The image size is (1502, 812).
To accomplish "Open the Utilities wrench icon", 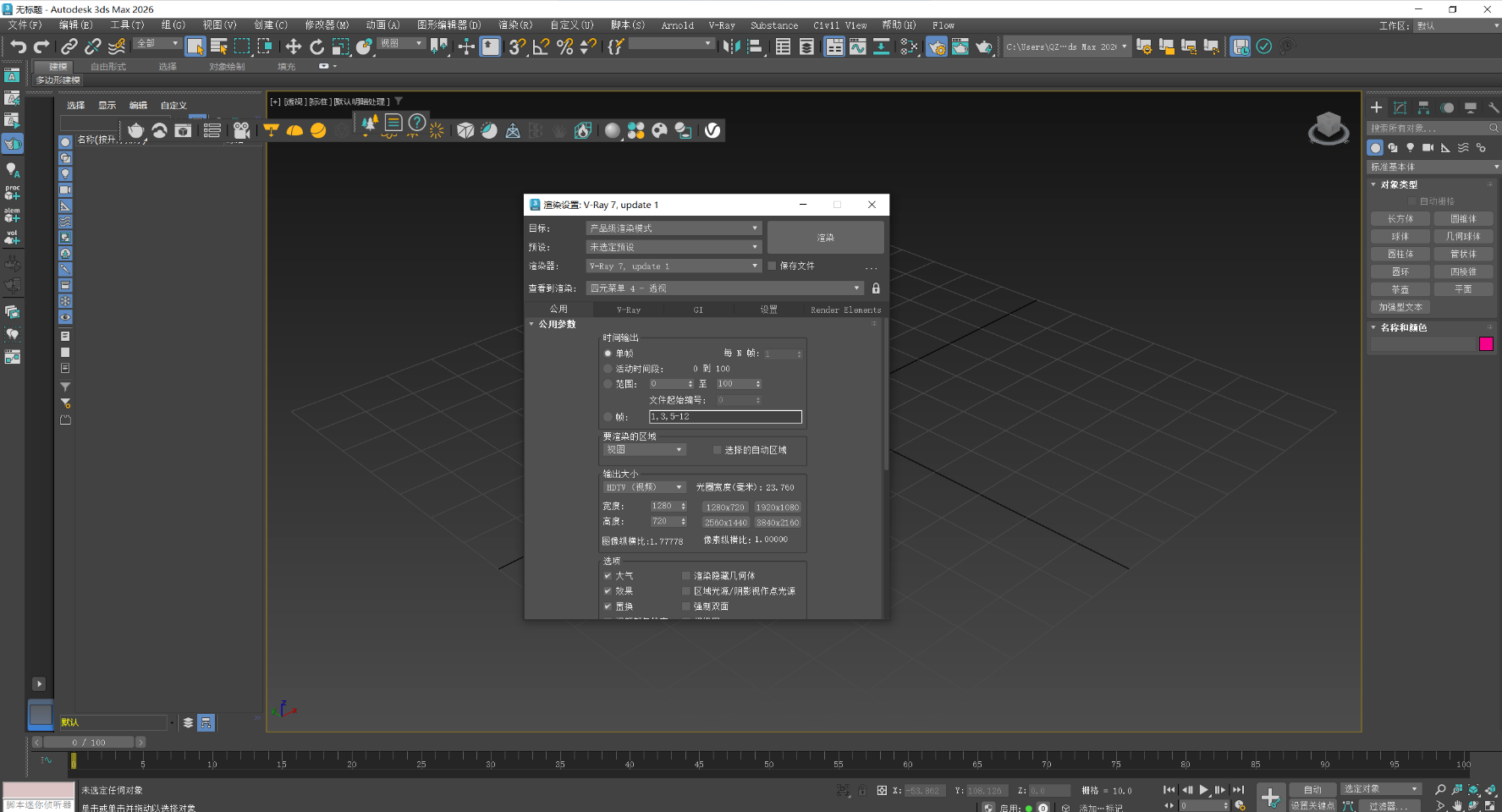I will click(x=1493, y=107).
